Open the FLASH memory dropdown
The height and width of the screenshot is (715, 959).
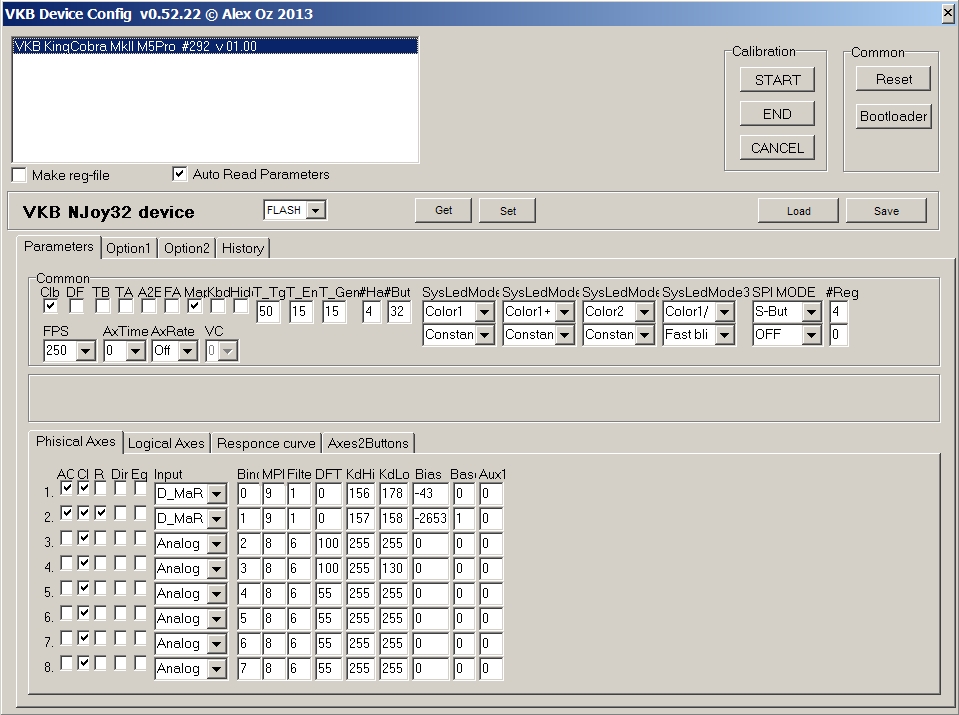point(316,210)
